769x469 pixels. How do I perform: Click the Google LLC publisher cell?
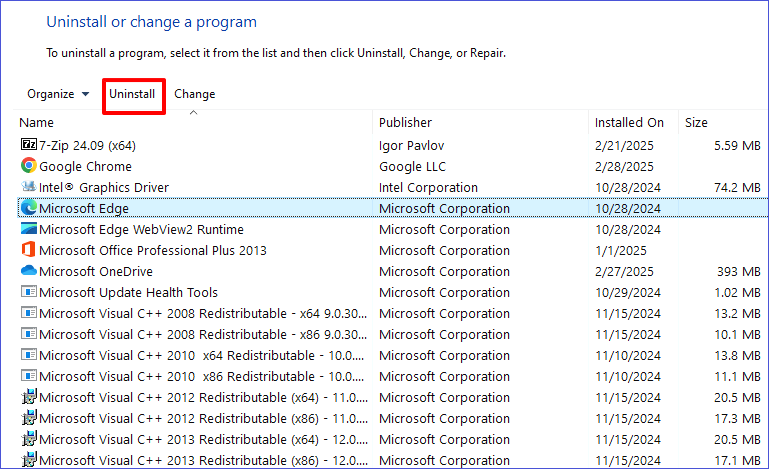(x=412, y=167)
